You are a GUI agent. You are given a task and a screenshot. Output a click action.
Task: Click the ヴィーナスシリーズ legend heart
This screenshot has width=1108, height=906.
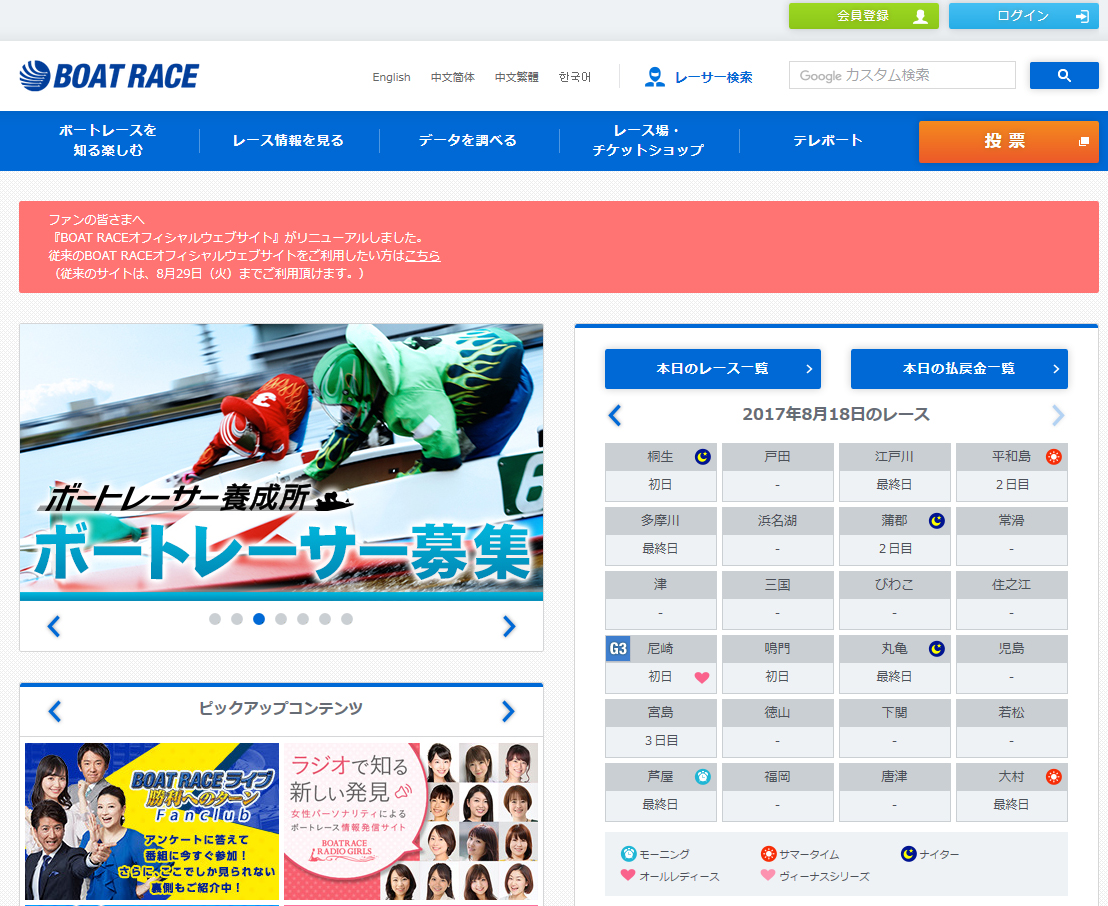768,875
